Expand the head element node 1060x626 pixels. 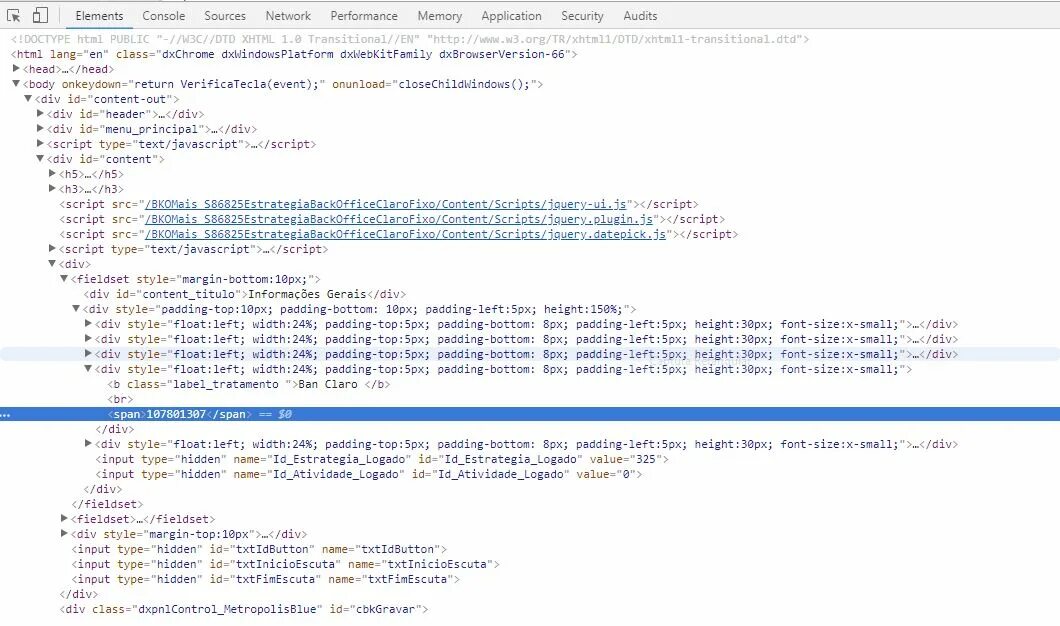click(x=16, y=68)
